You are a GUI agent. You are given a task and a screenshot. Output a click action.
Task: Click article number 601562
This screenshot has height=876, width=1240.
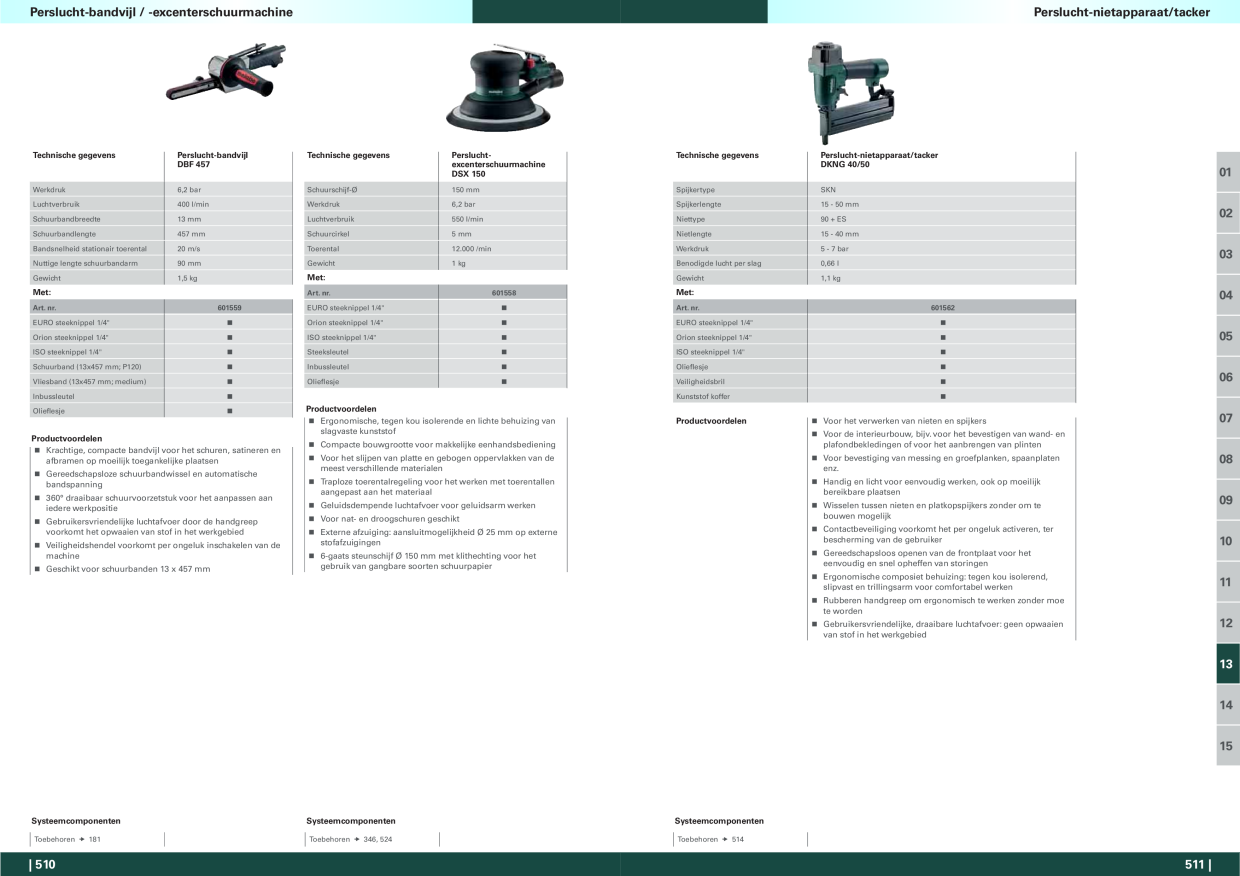943,308
